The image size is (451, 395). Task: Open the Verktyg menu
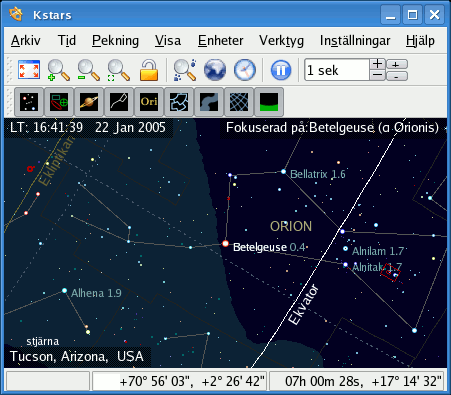coord(281,41)
